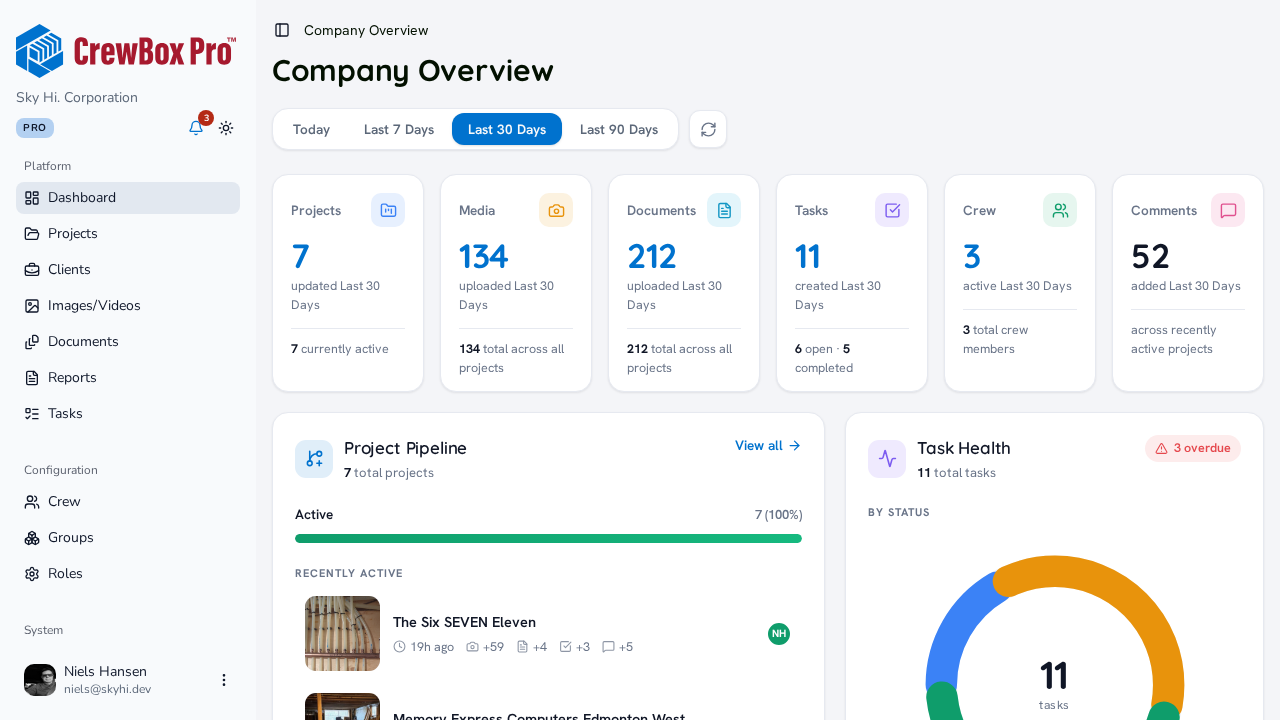Toggle the sidebar panel icon
Viewport: 1280px width, 720px height.
[282, 30]
